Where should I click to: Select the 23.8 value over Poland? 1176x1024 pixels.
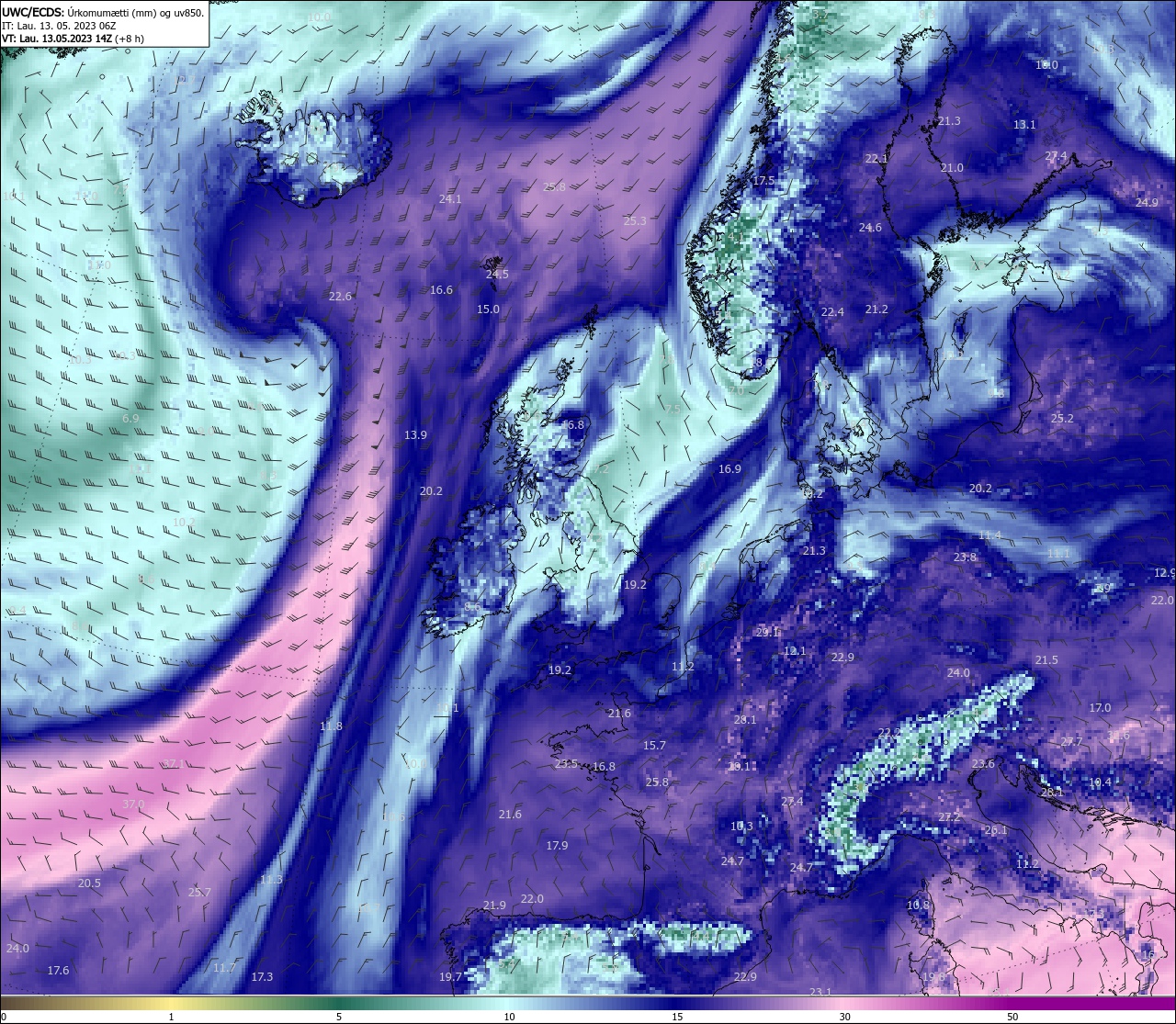[x=965, y=557]
